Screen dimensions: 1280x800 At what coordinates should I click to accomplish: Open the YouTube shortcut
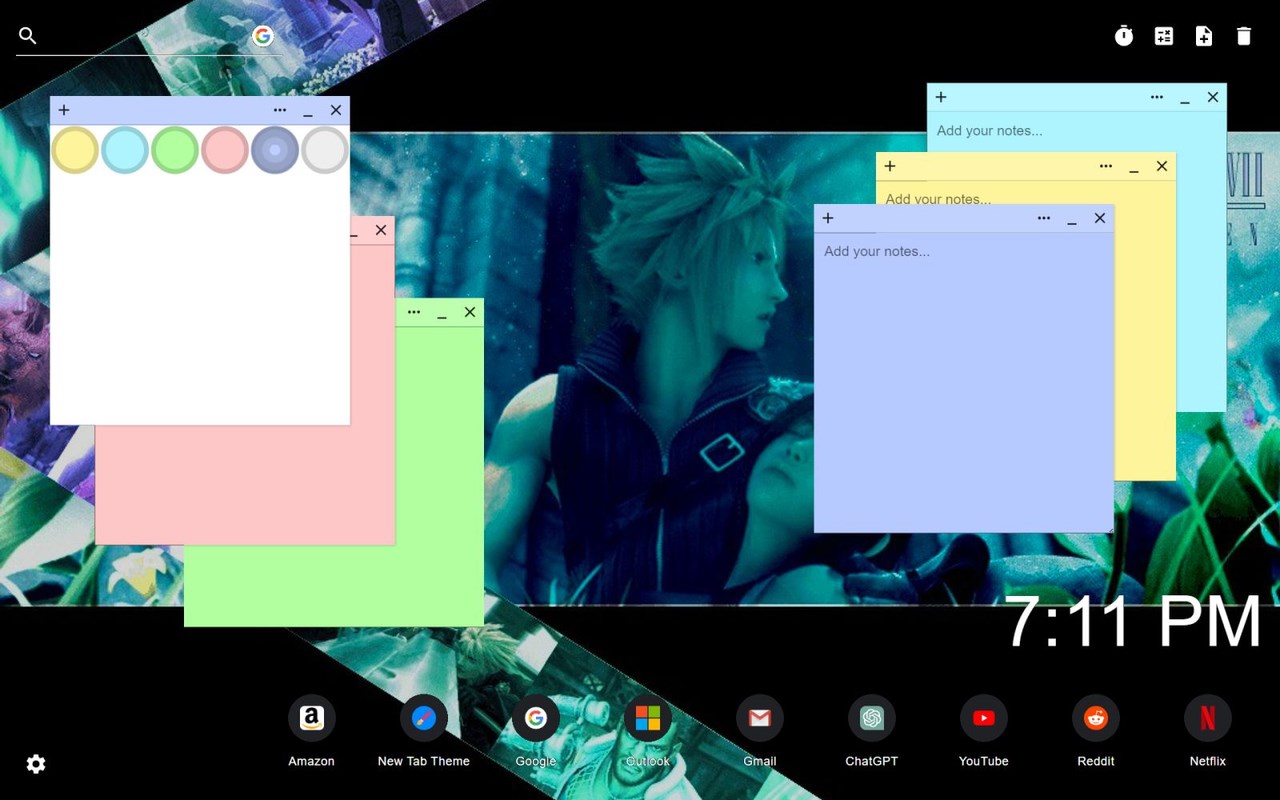click(x=984, y=718)
